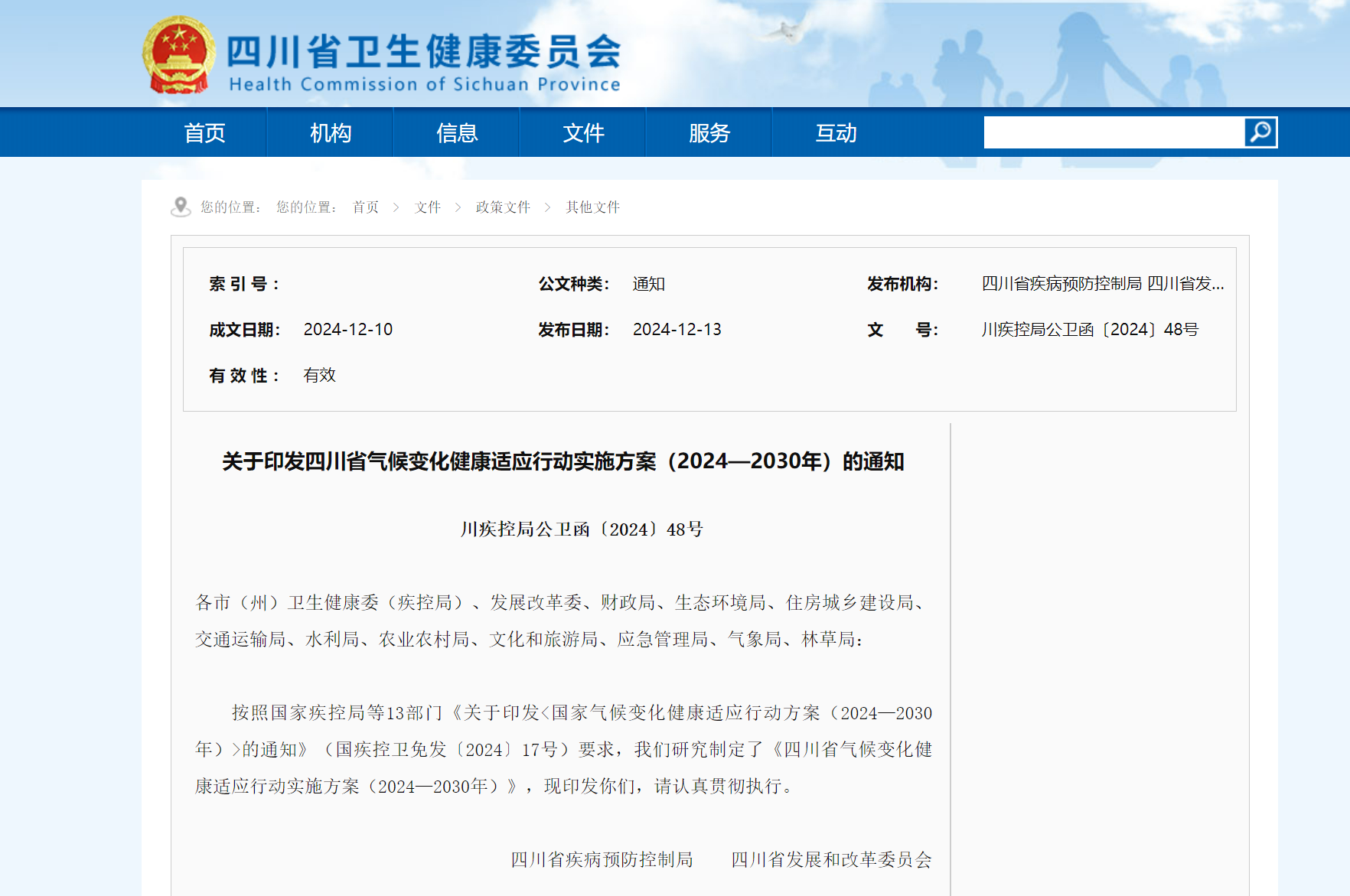Switch to the 互动 navigation section
Image resolution: width=1350 pixels, height=896 pixels.
tap(836, 133)
